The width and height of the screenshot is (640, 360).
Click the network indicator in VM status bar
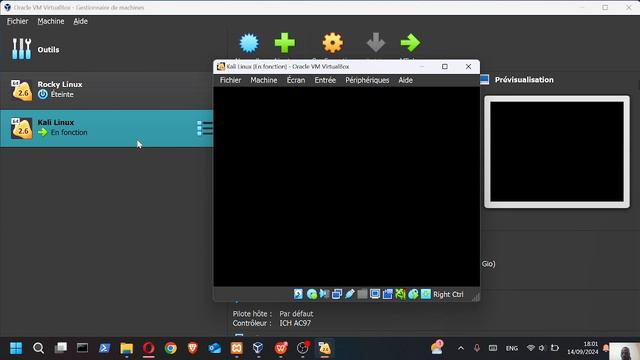[x=337, y=294]
